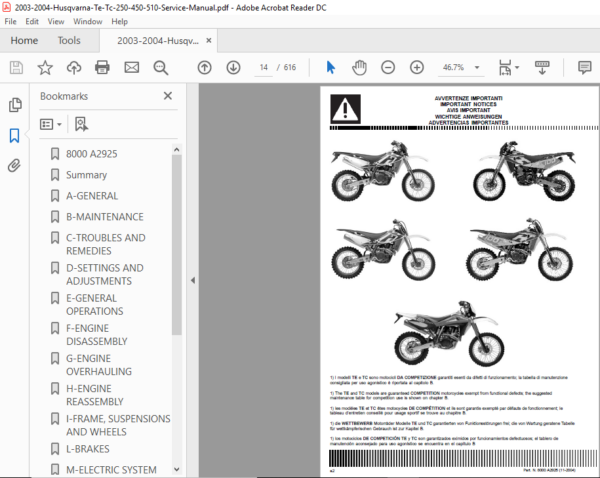
Task: Open G-ENGINE OVERHAULING bookmark
Action: point(99,365)
